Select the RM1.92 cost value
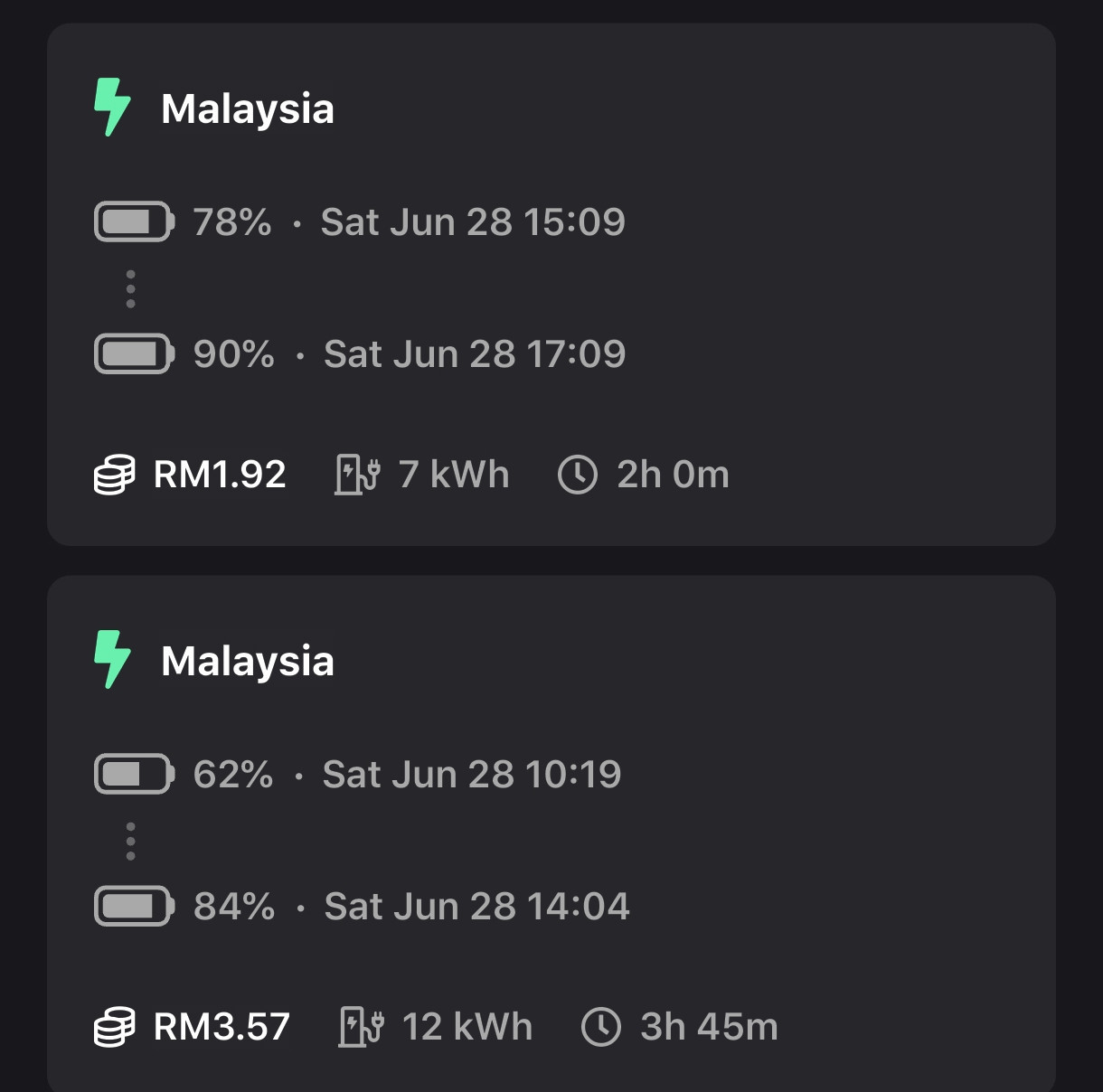The width and height of the screenshot is (1103, 1092). 220,475
